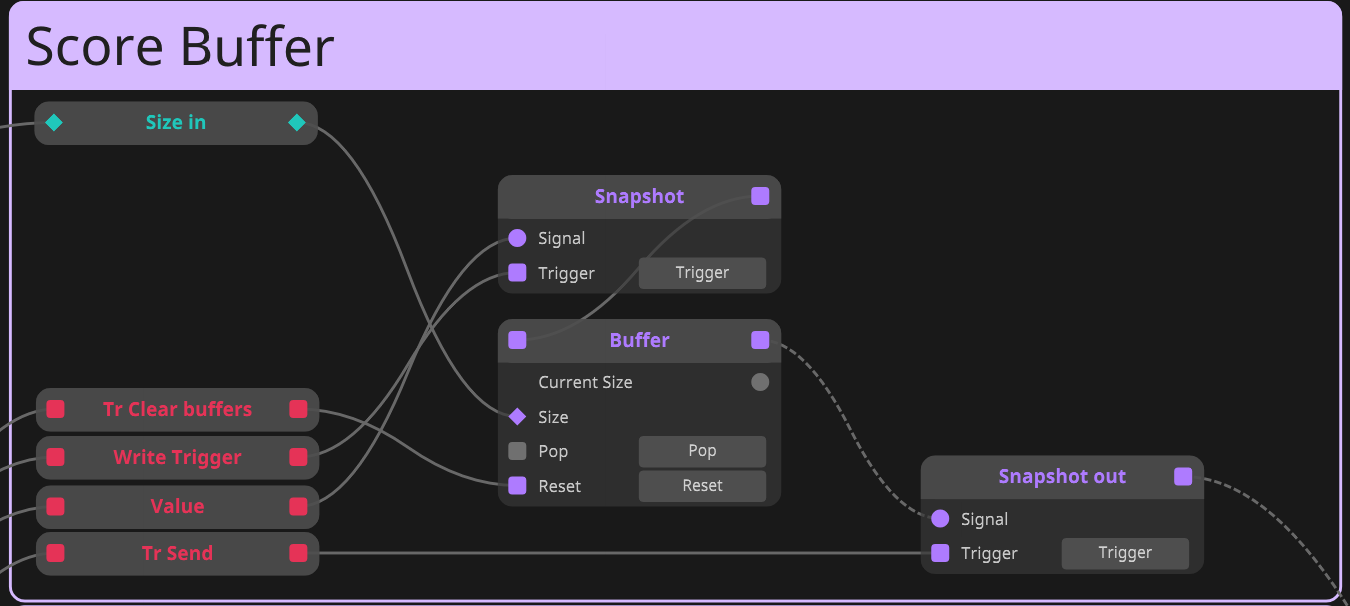Viewport: 1350px width, 606px height.
Task: Click the Buffer node output port
Action: (x=760, y=340)
